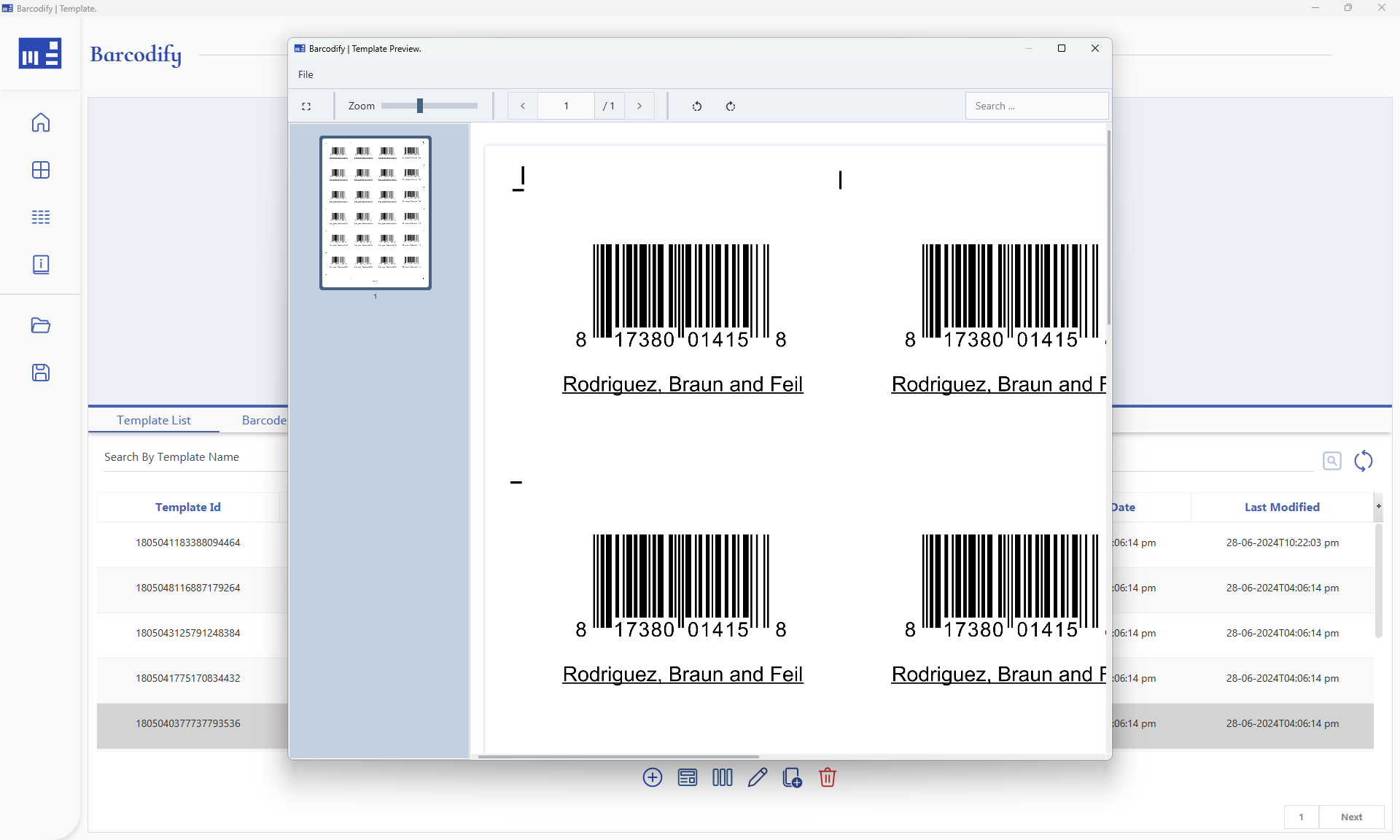Switch to barcode columns view
Viewport: 1400px width, 840px height.
(721, 777)
